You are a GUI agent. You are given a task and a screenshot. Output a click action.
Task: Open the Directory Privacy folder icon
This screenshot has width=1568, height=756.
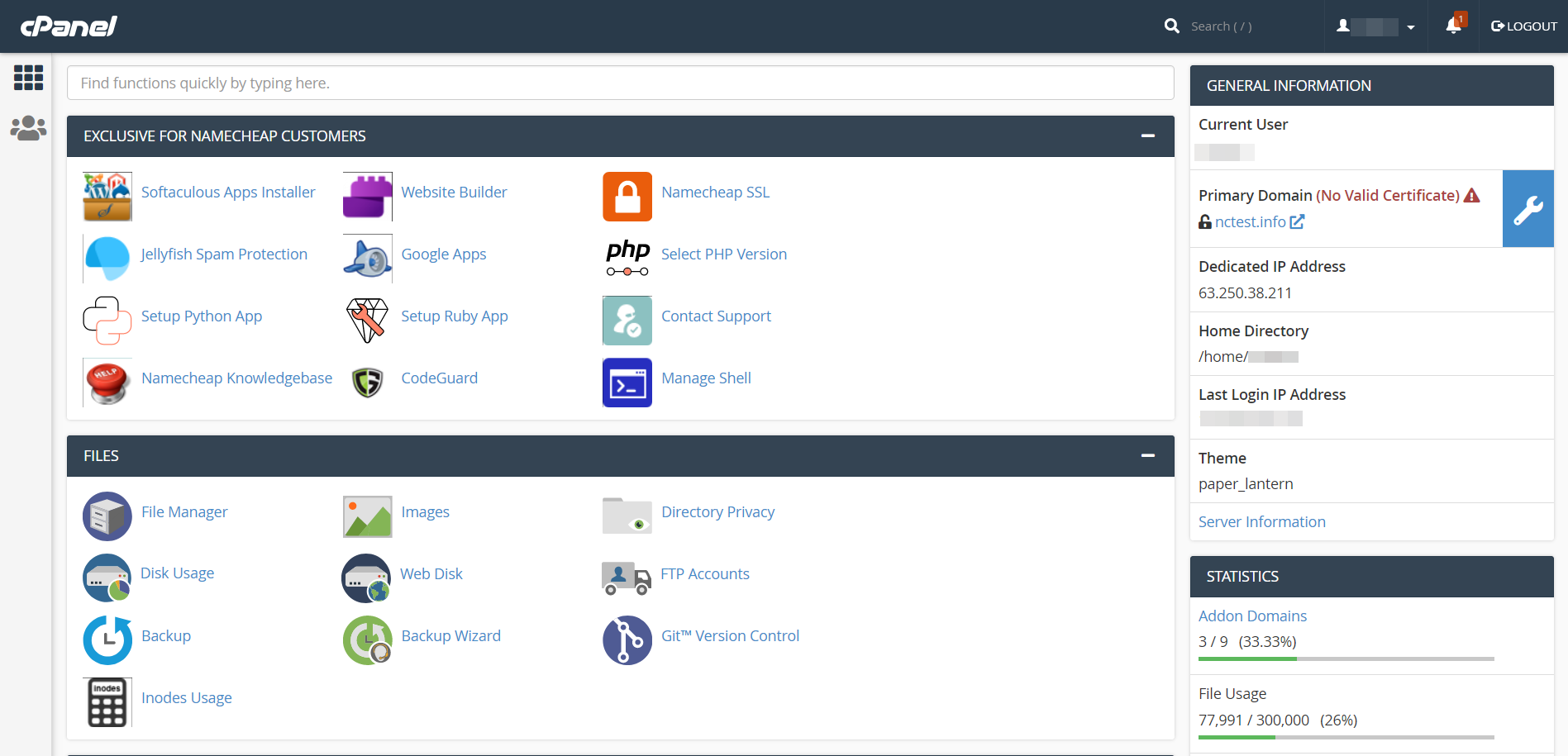[x=627, y=516]
